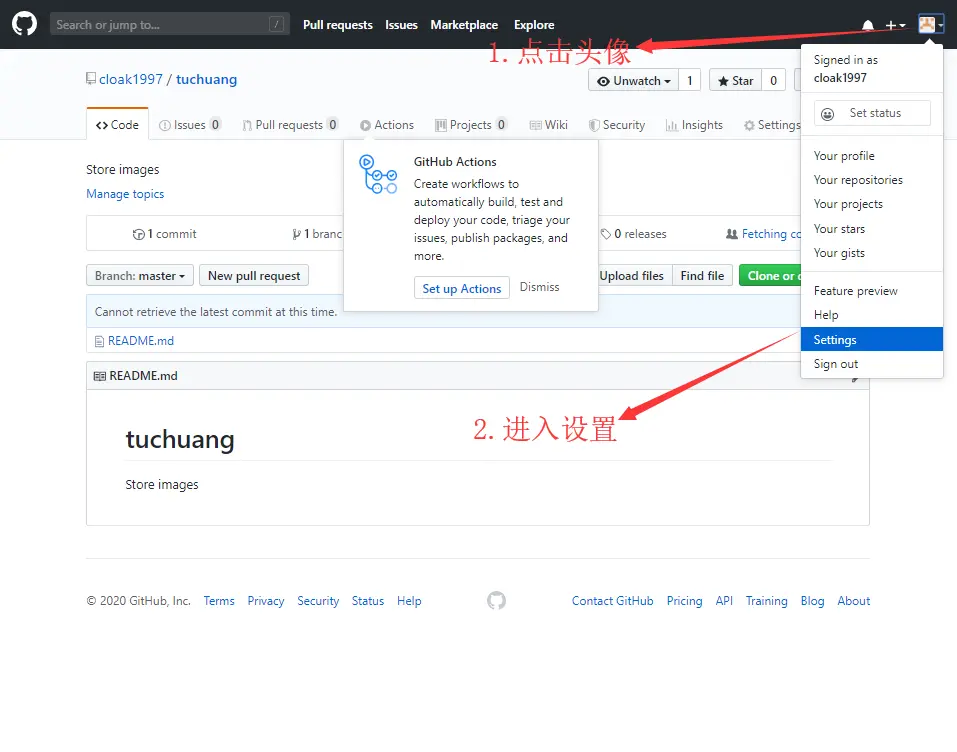Switch to the Projects tab
This screenshot has height=752, width=957.
[471, 125]
